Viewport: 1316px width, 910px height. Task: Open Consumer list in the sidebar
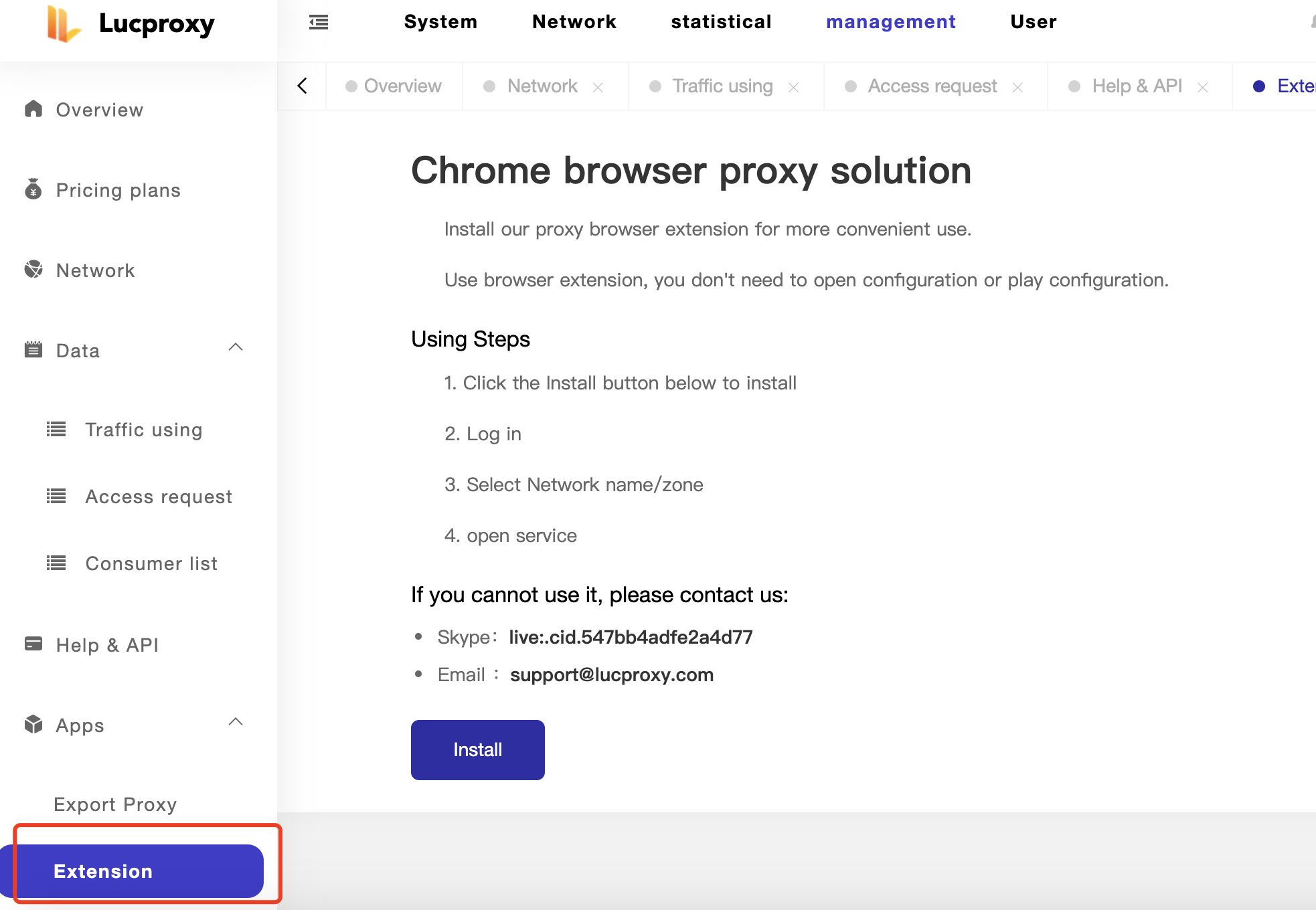(x=151, y=563)
